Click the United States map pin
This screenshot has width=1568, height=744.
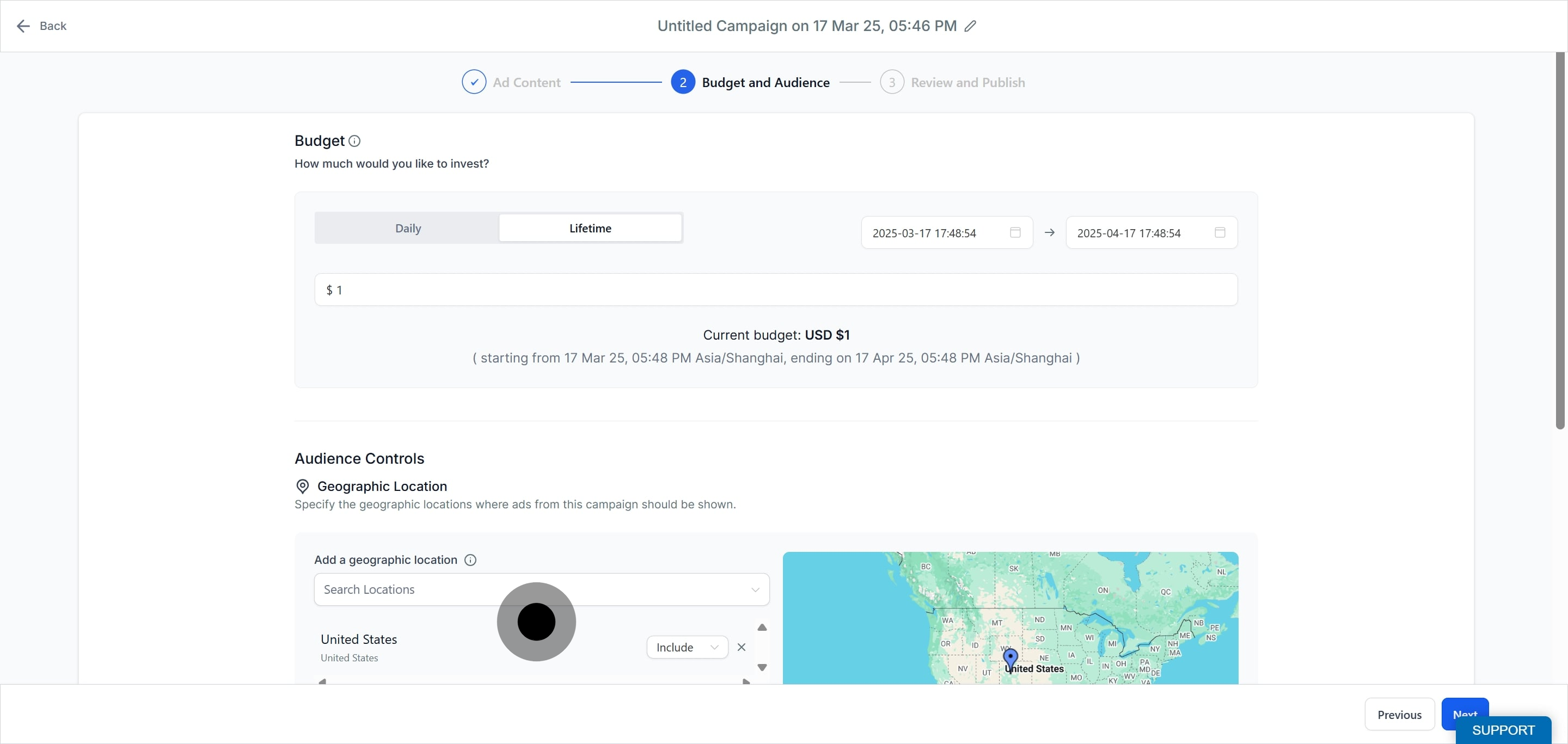point(1010,659)
